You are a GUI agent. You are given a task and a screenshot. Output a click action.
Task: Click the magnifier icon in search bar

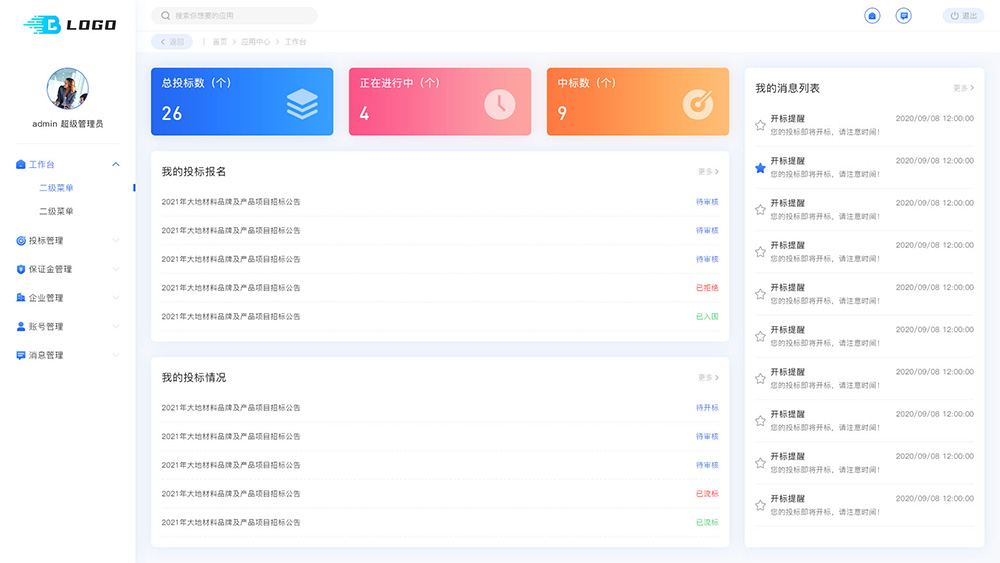click(165, 16)
